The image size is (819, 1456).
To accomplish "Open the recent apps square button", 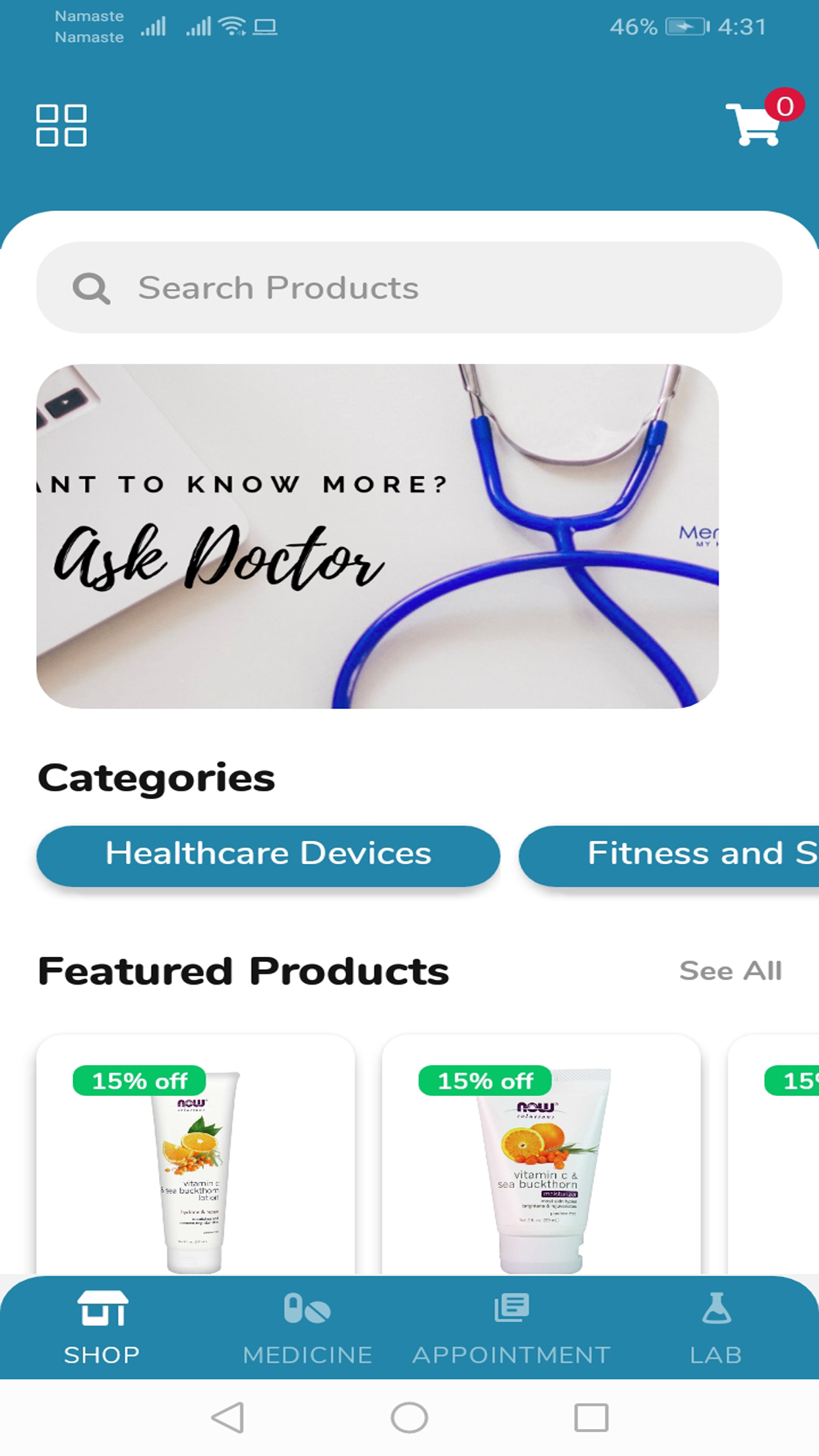I will 591,1417.
